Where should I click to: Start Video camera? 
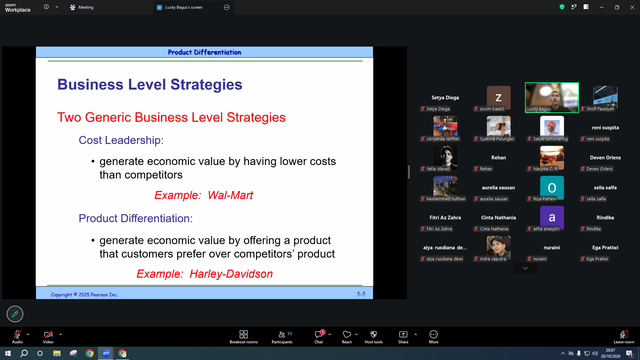(x=48, y=337)
